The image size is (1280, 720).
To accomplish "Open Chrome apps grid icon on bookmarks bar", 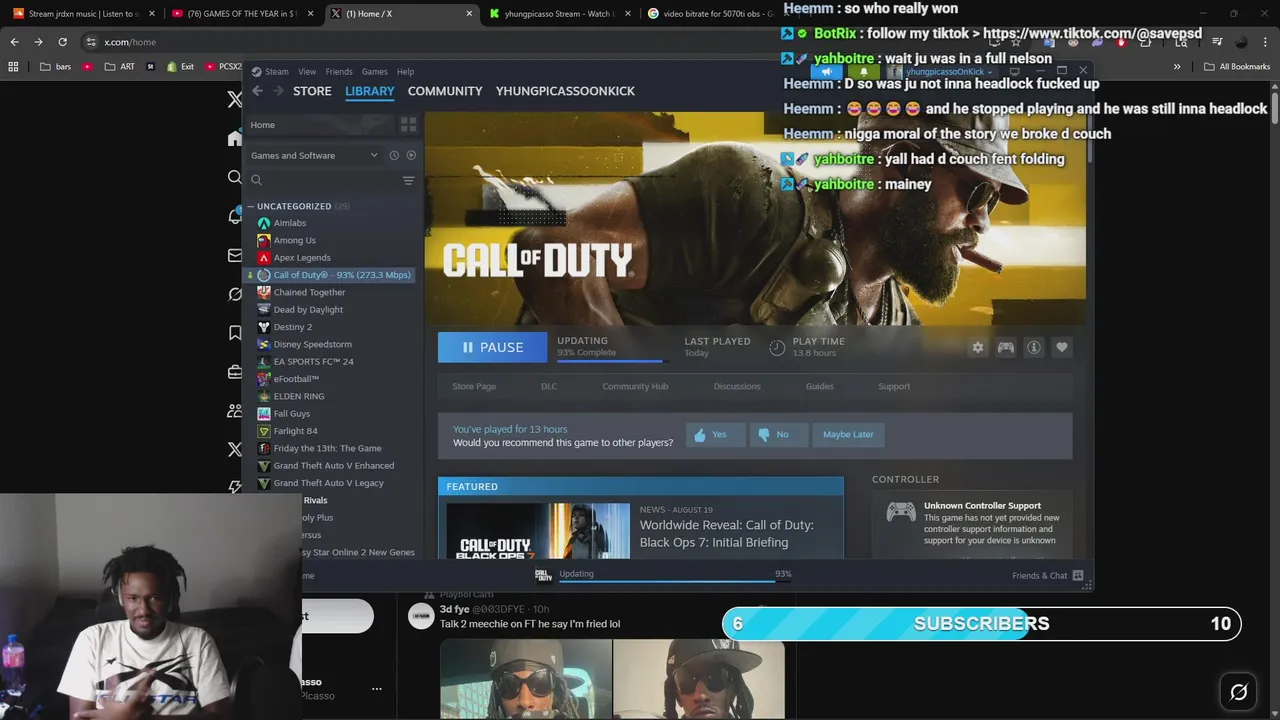I will (13, 67).
